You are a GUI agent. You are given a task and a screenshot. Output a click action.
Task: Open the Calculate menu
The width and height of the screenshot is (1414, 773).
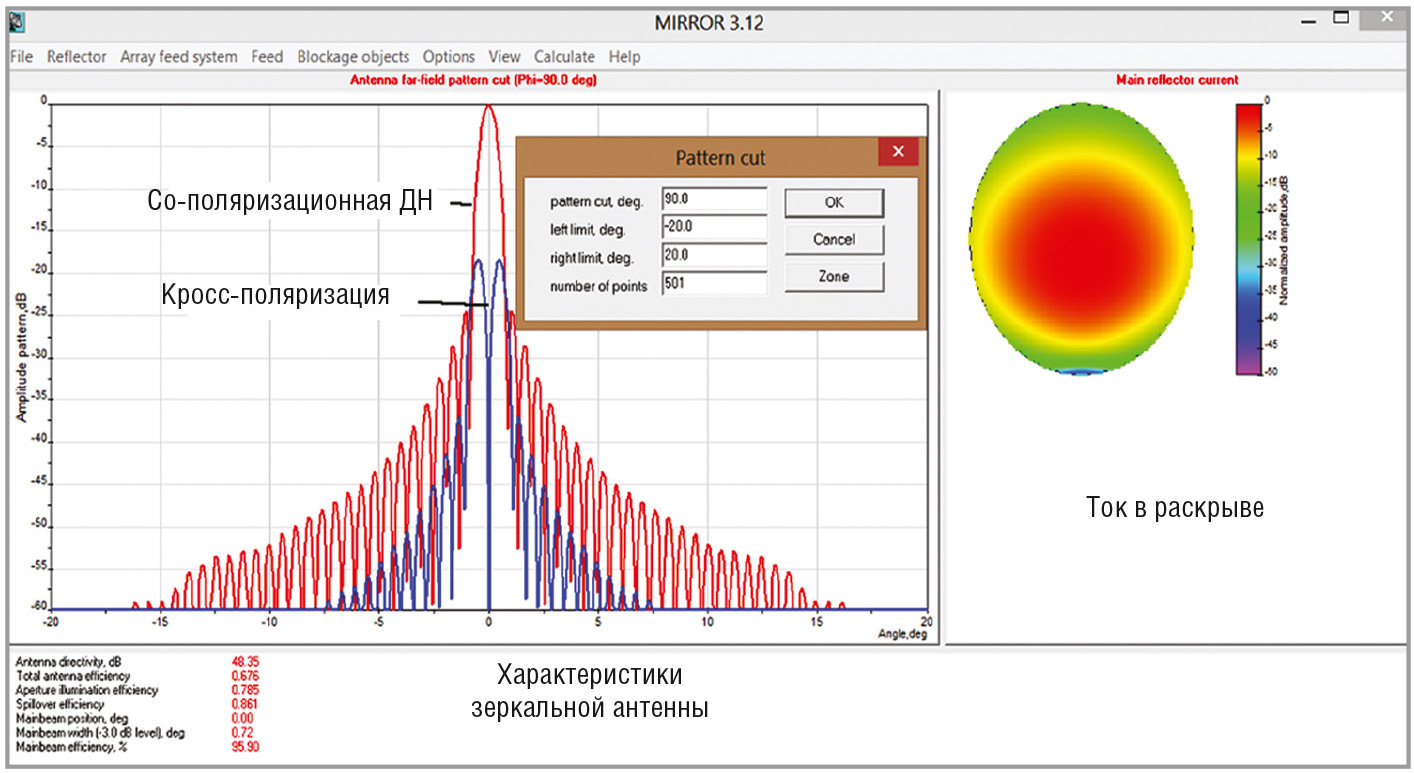pyautogui.click(x=564, y=57)
